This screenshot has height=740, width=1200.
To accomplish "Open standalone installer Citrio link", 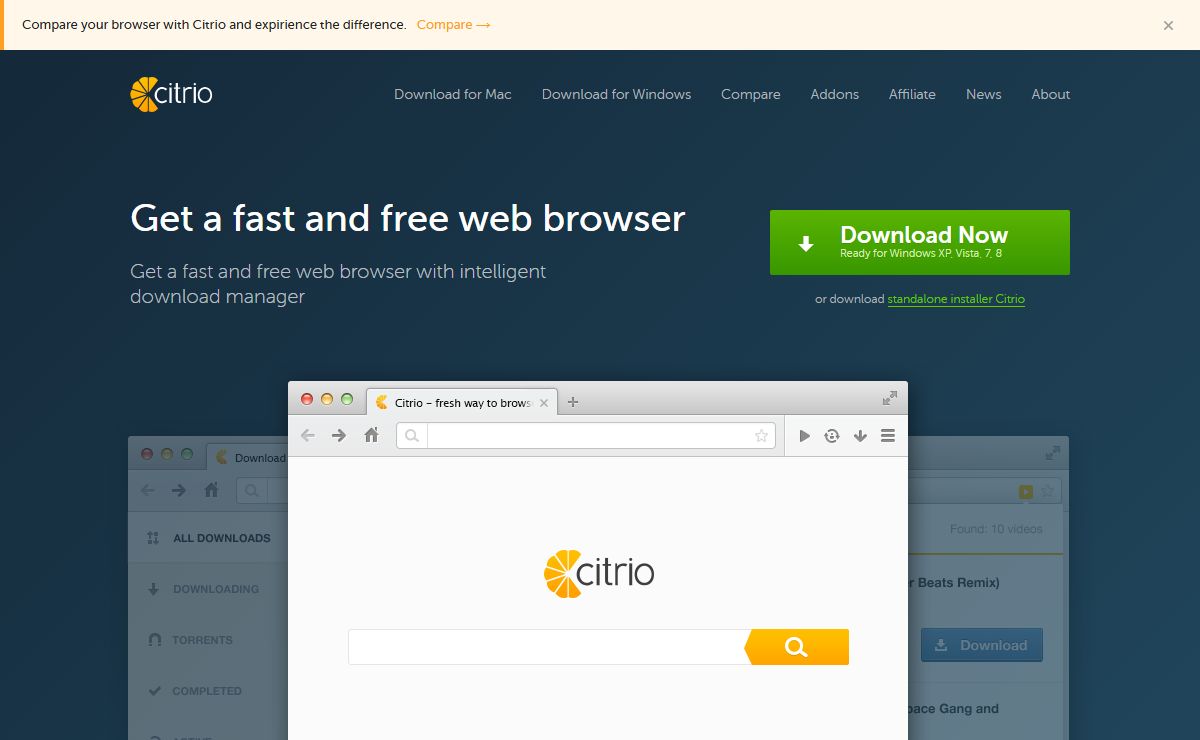I will [956, 299].
